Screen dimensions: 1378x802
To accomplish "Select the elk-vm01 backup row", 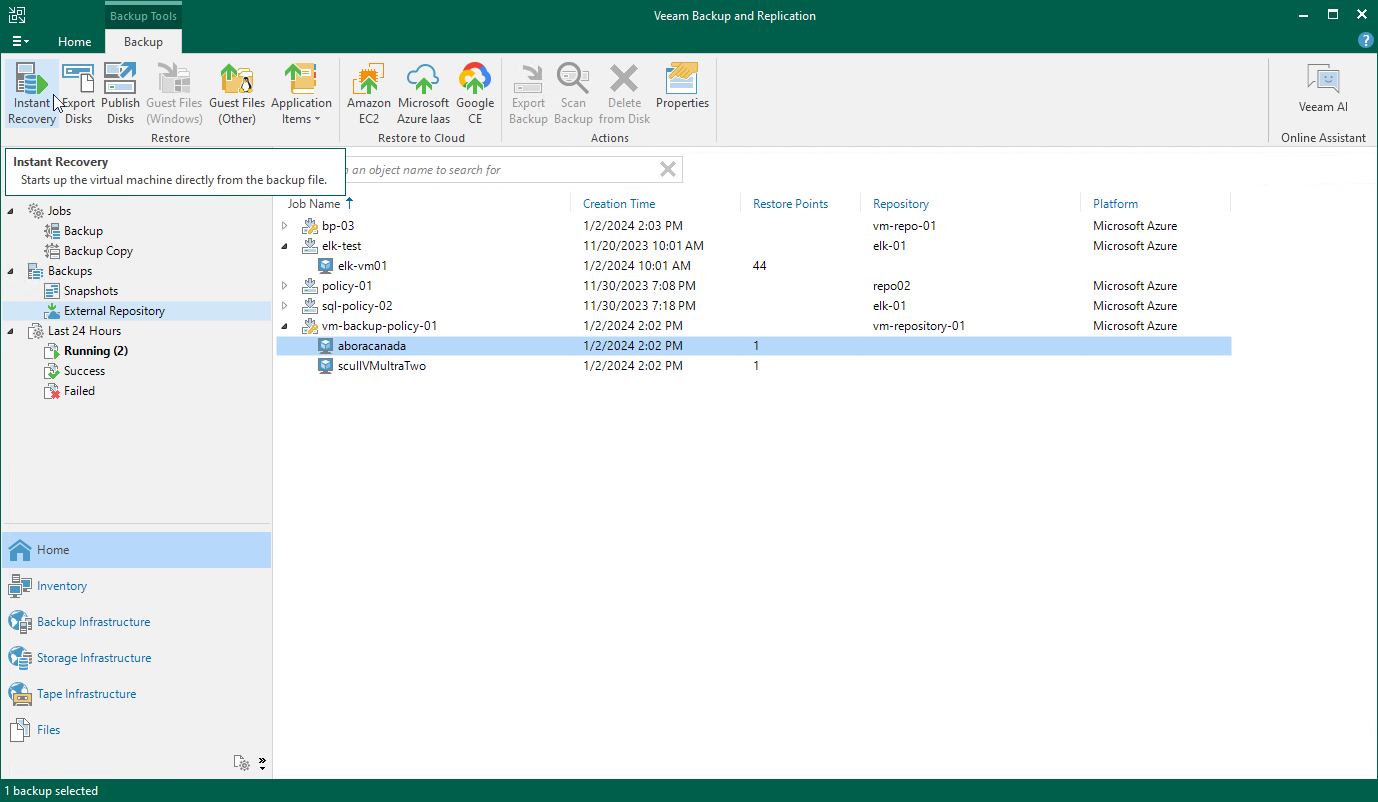I will coord(754,266).
